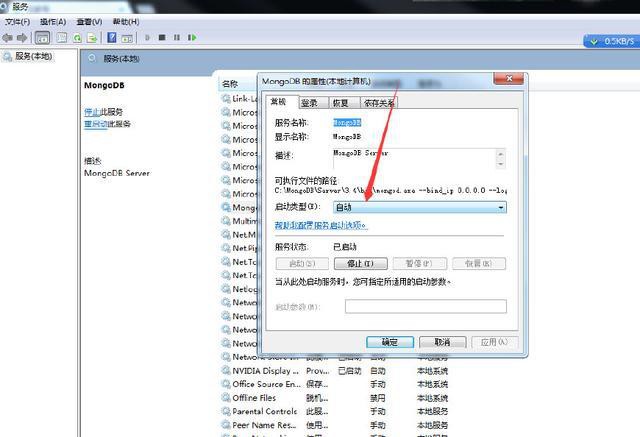Click the Start service play icon
This screenshot has width=640, height=437.
(147, 38)
